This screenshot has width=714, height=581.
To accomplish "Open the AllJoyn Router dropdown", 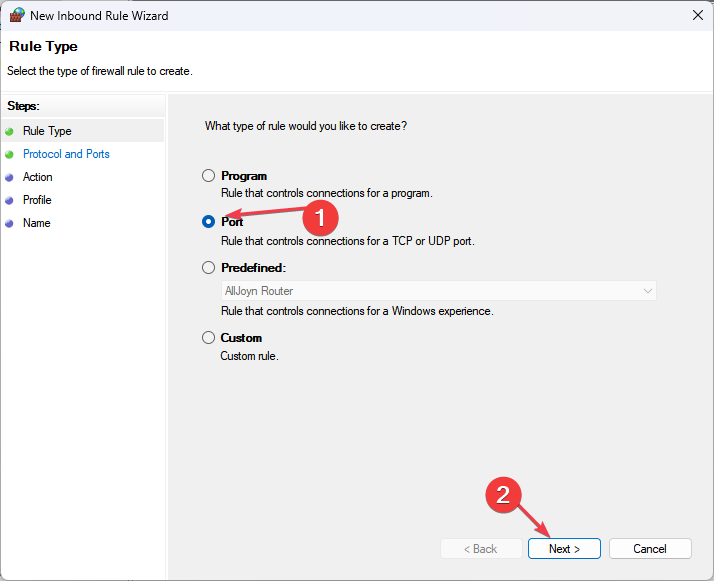I will click(438, 291).
